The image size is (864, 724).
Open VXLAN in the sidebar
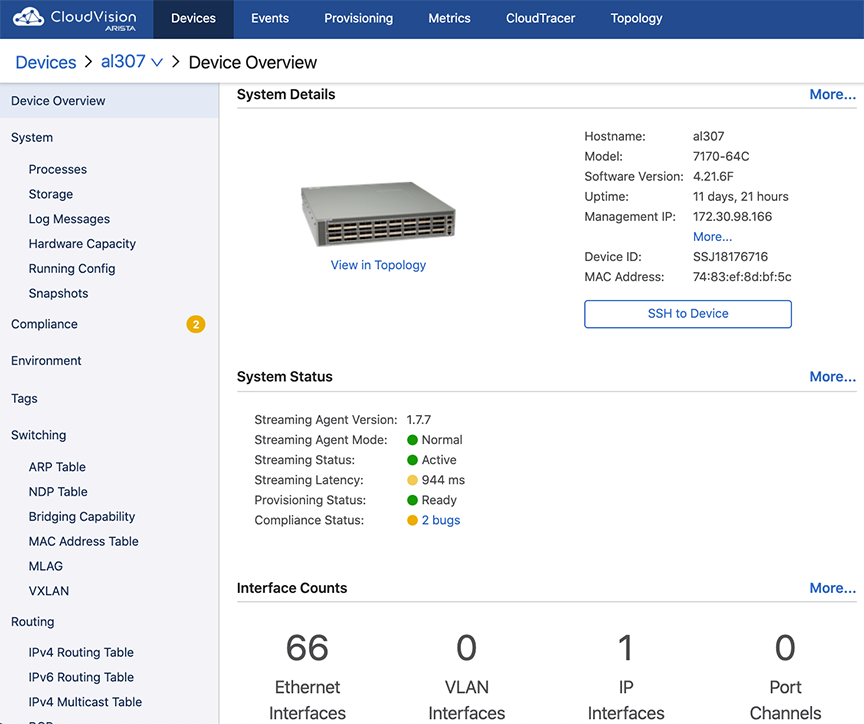pos(49,591)
